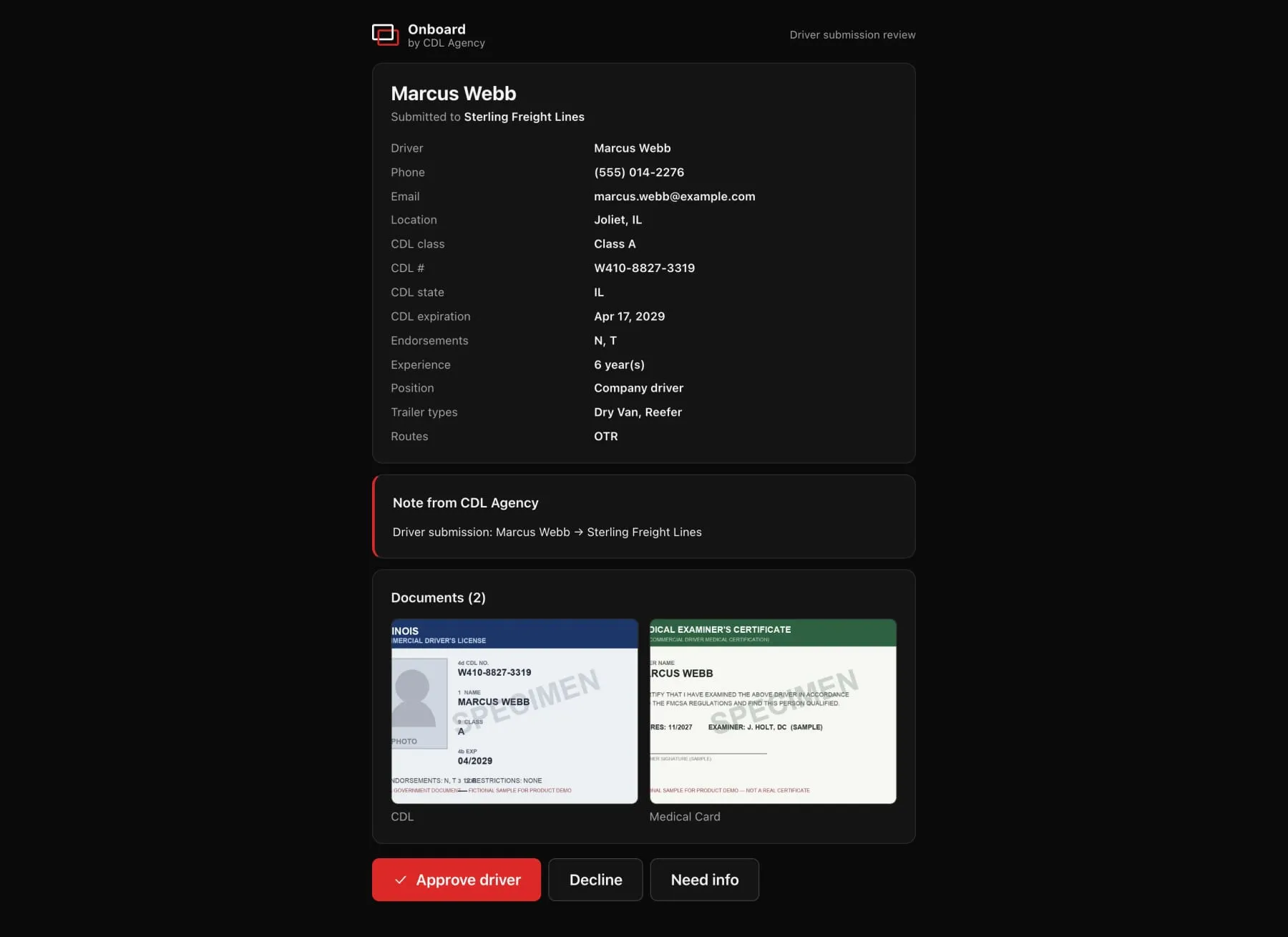
Task: Click the CDL state value IL
Action: [x=599, y=292]
